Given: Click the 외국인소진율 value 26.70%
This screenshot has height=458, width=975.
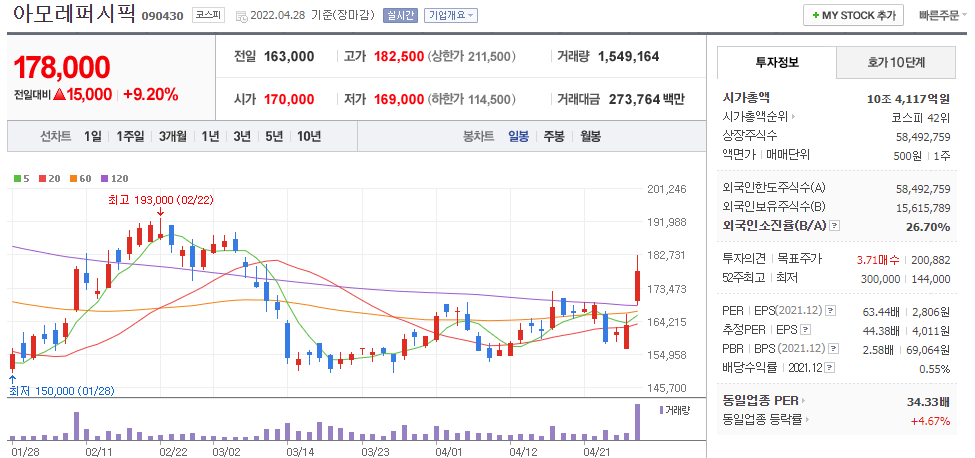Looking at the screenshot, I should (x=928, y=227).
